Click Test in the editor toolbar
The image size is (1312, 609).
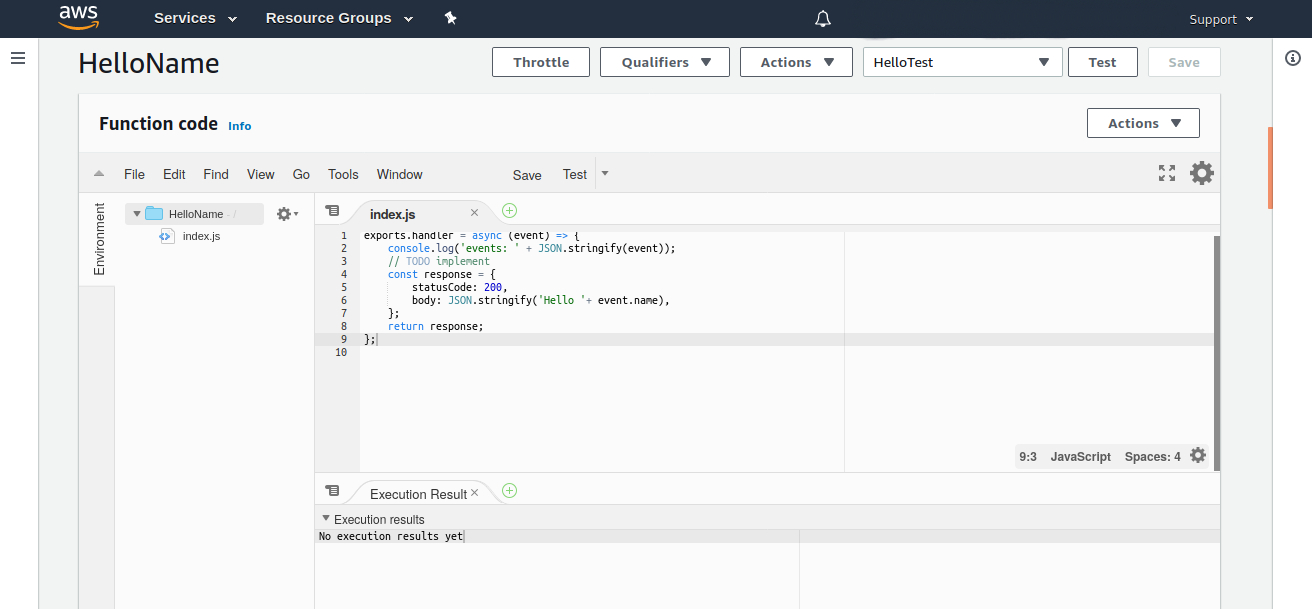tap(575, 174)
